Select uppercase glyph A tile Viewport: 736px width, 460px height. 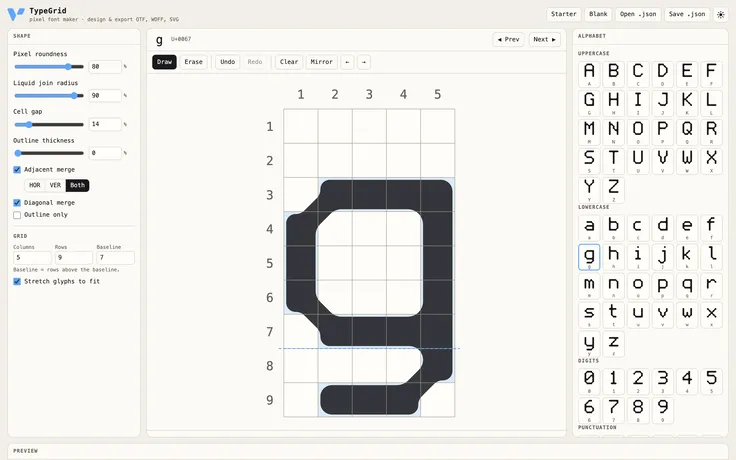(589, 74)
